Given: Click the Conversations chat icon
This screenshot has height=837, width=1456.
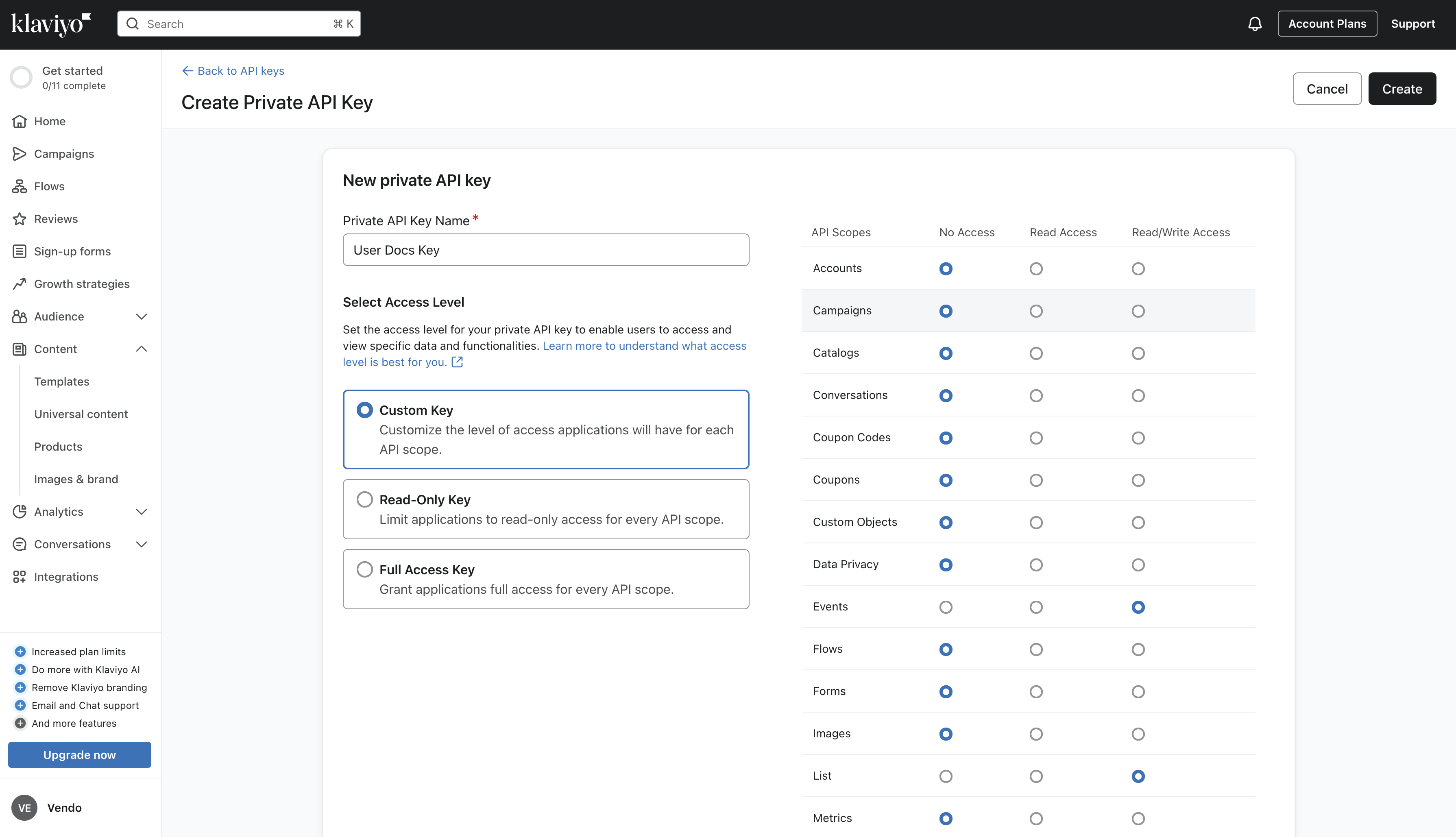Looking at the screenshot, I should point(20,545).
